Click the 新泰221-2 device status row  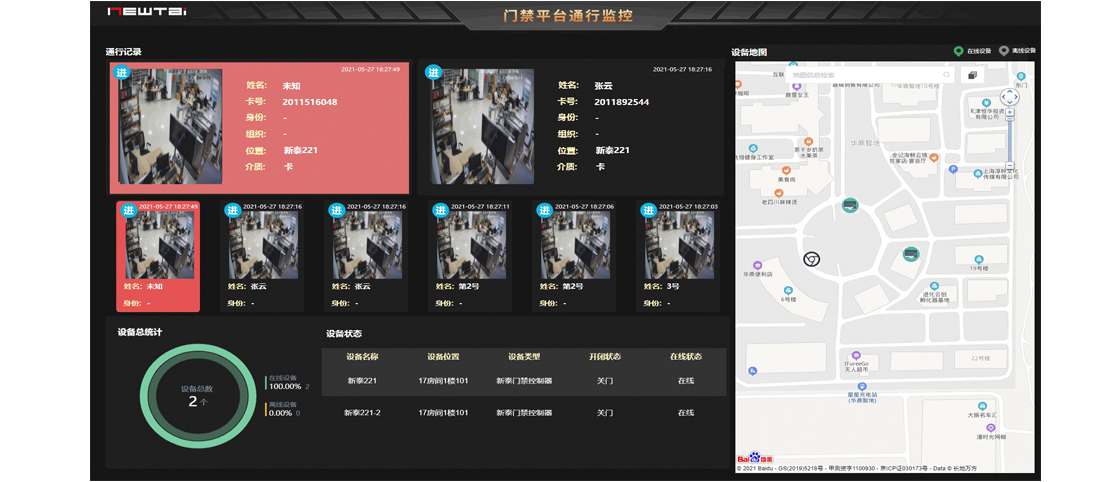click(523, 412)
